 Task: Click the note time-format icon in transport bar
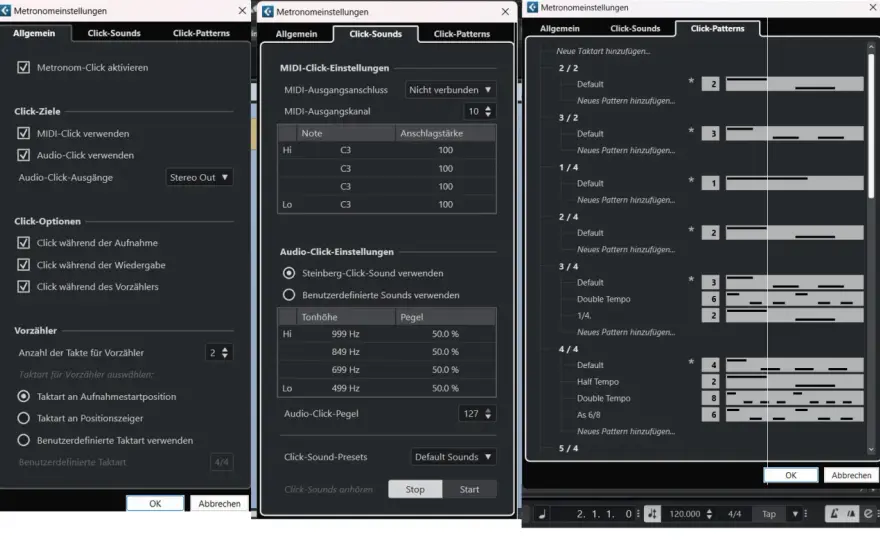[542, 514]
